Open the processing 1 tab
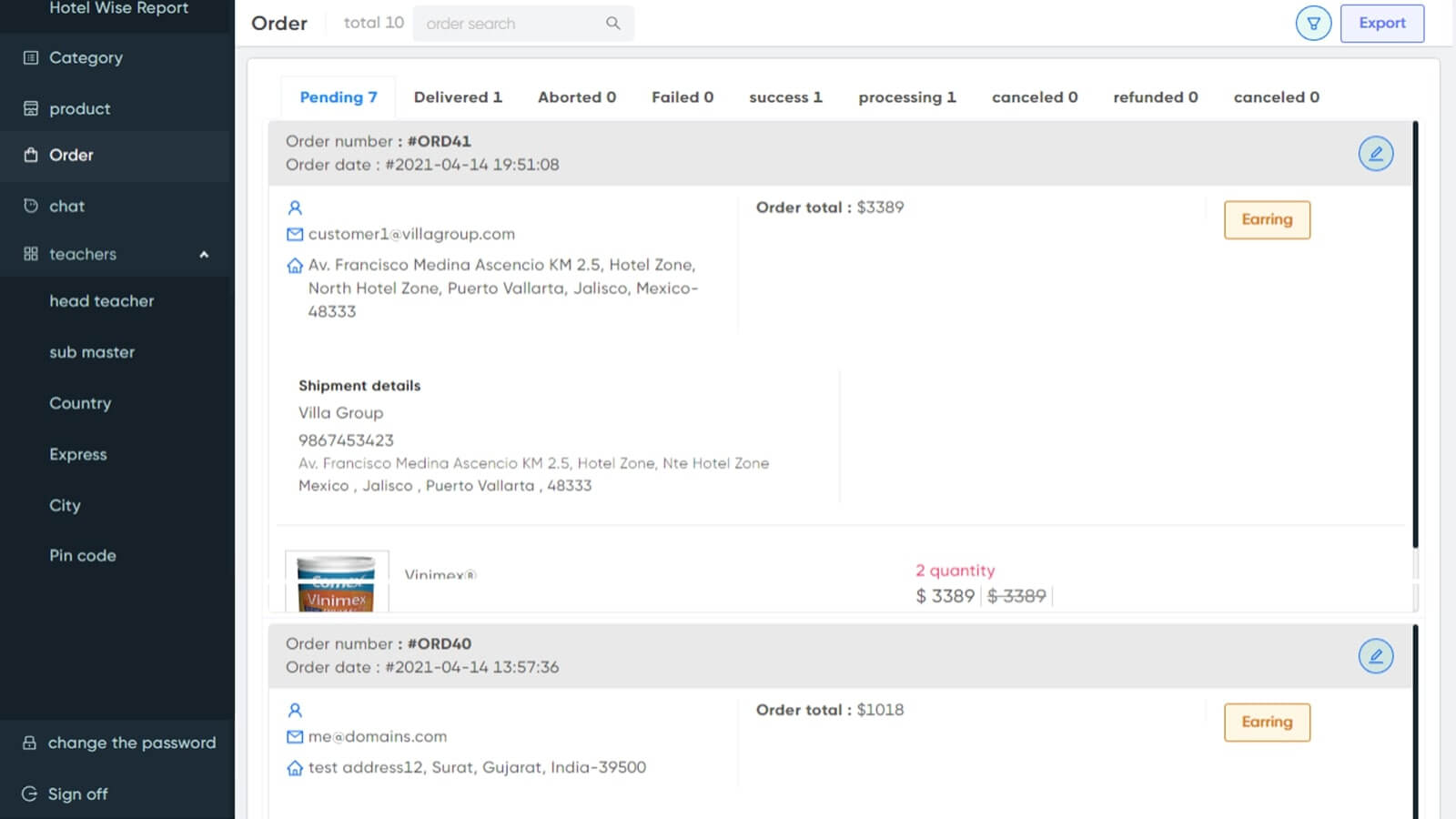This screenshot has width=1456, height=819. pyautogui.click(x=906, y=97)
